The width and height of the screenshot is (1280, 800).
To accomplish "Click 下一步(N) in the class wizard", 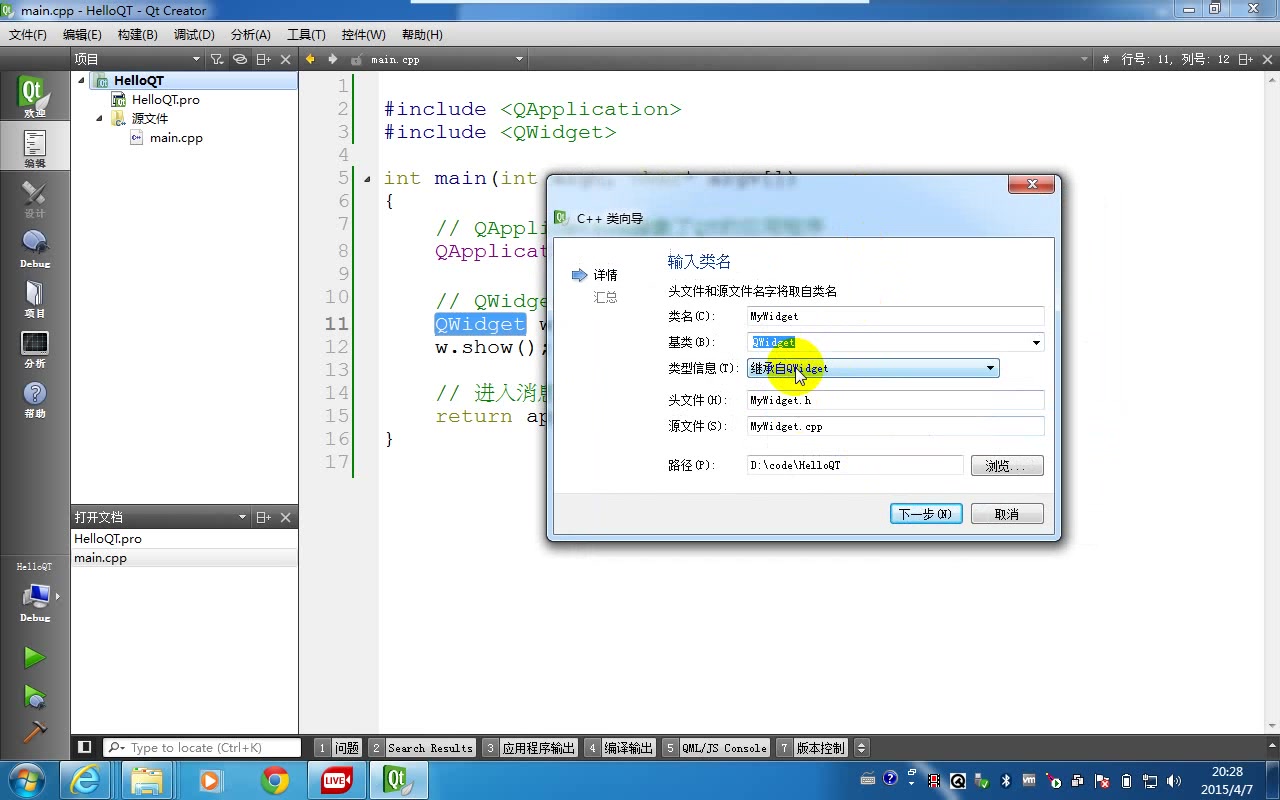I will tap(926, 514).
